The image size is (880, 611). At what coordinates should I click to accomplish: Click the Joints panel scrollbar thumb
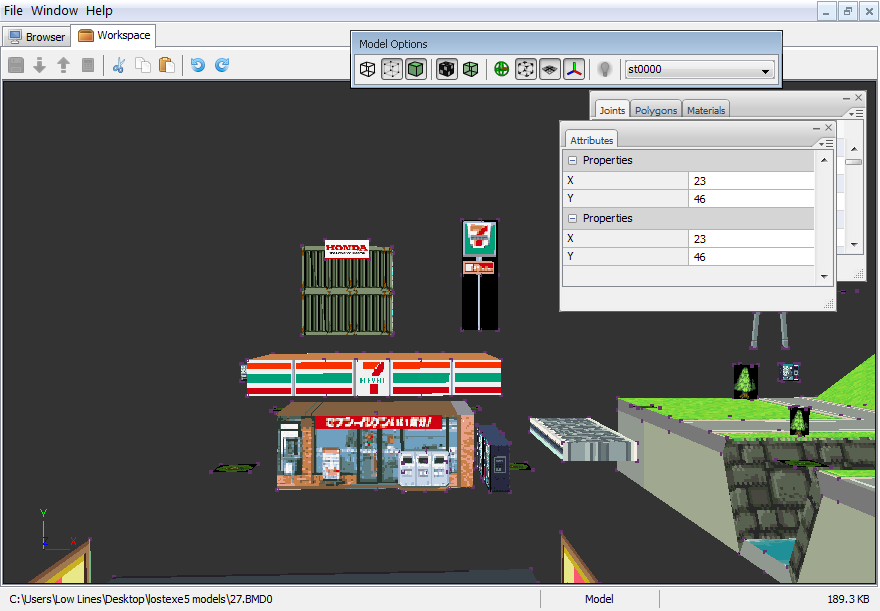(x=854, y=162)
